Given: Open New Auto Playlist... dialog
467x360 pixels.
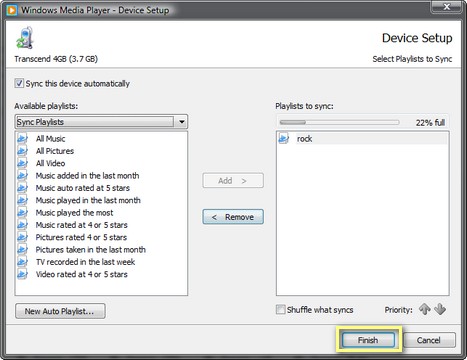Looking at the screenshot, I should pyautogui.click(x=60, y=311).
